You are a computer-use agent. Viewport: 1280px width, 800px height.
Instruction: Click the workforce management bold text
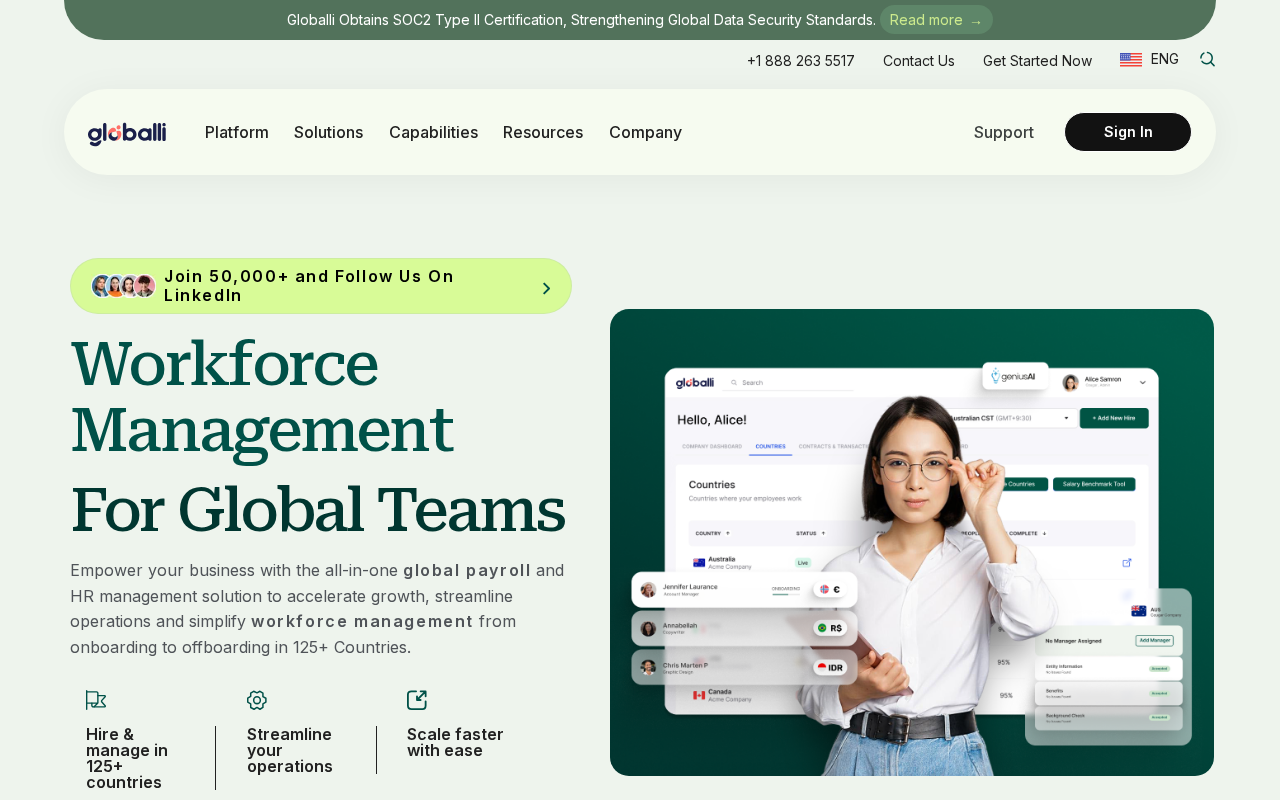pyautogui.click(x=362, y=621)
